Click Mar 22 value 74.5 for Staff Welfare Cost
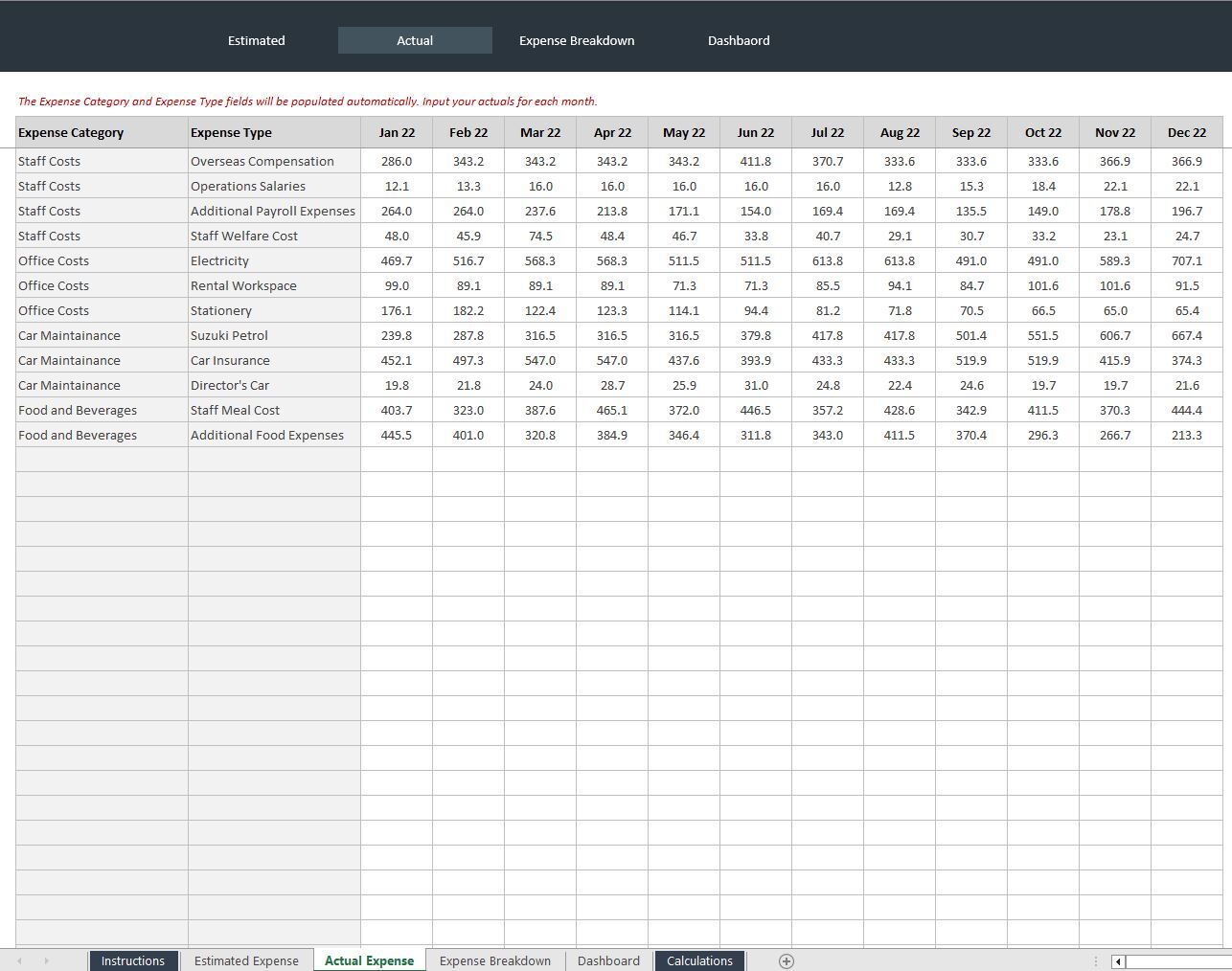The height and width of the screenshot is (971, 1232). [x=540, y=236]
